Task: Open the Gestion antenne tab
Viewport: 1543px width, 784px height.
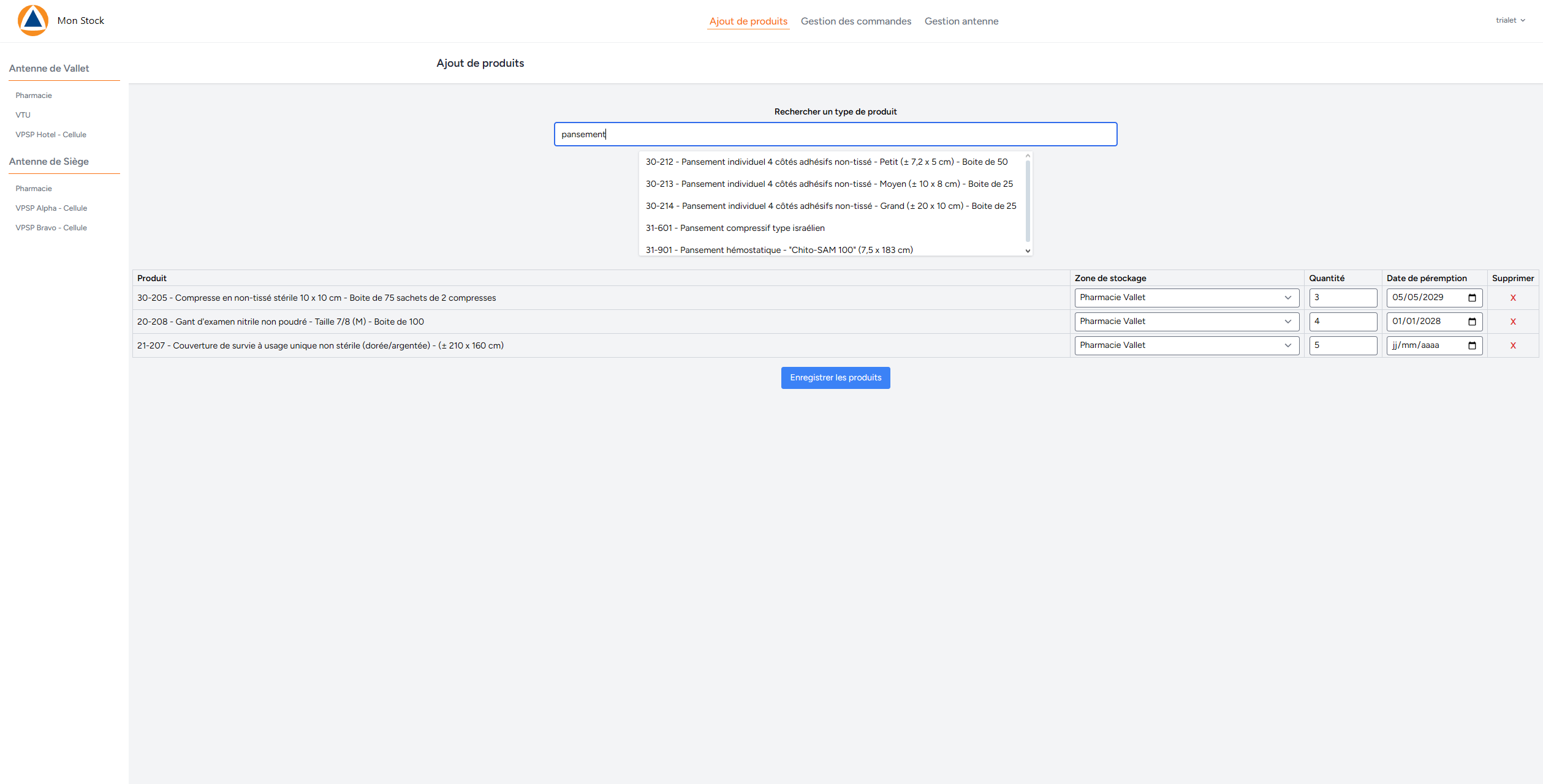Action: click(961, 21)
